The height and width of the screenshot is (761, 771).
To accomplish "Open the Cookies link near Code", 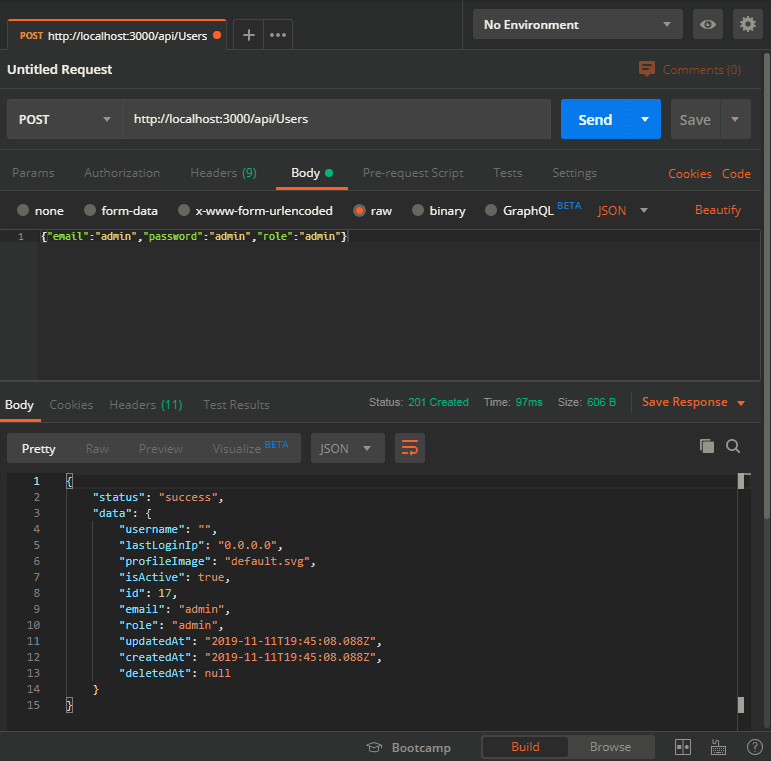I will click(689, 174).
